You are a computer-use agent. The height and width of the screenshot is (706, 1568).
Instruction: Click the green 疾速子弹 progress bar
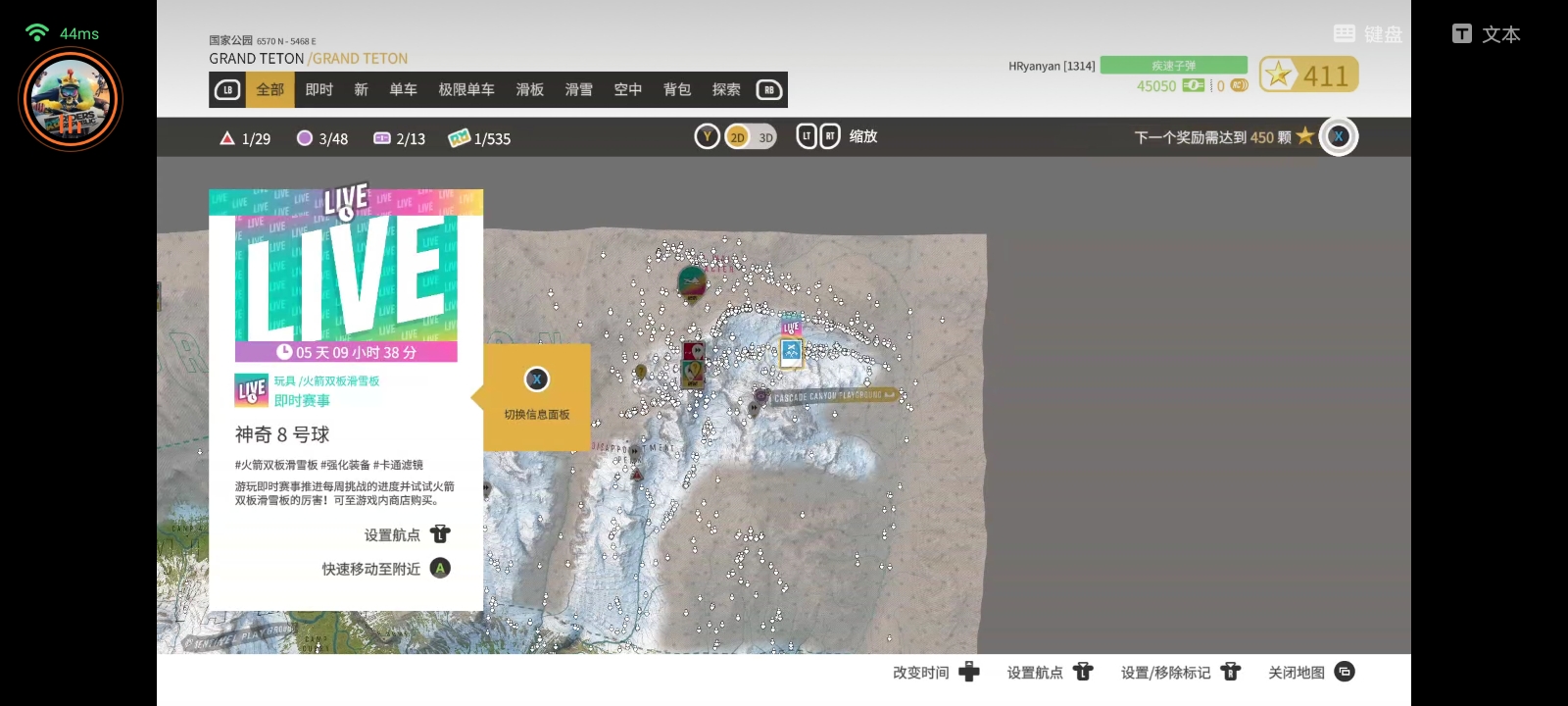point(1174,65)
